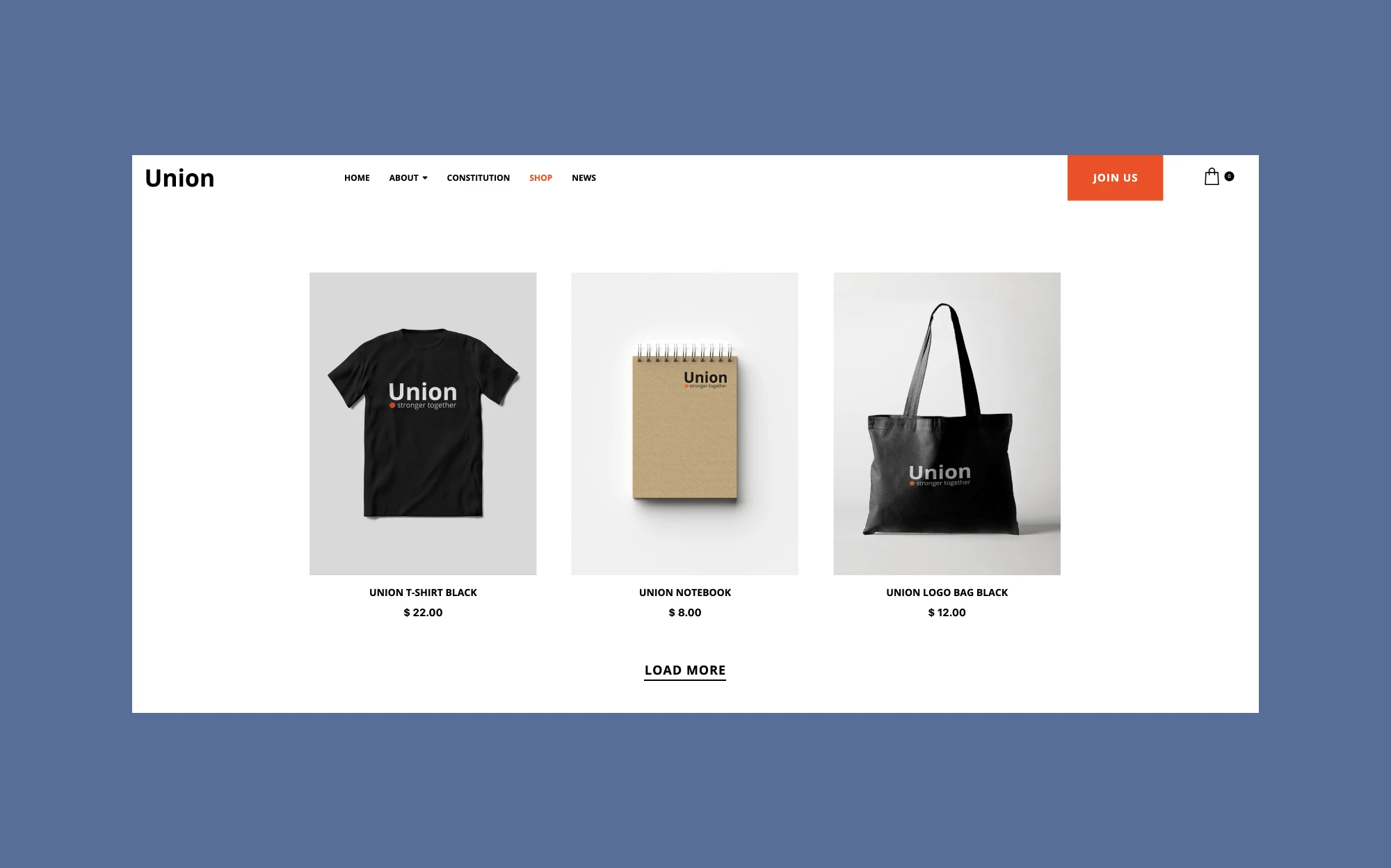
Task: Open the black logo bag image
Action: (x=947, y=424)
